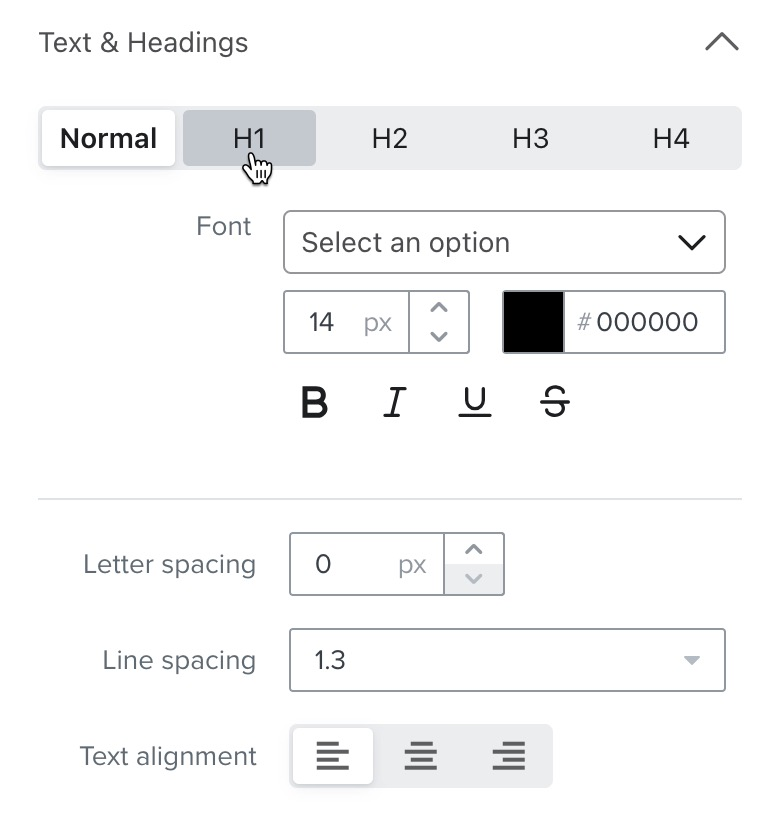Screen dimensions: 776x818
Task: Switch to the Normal text style tab
Action: [x=107, y=138]
